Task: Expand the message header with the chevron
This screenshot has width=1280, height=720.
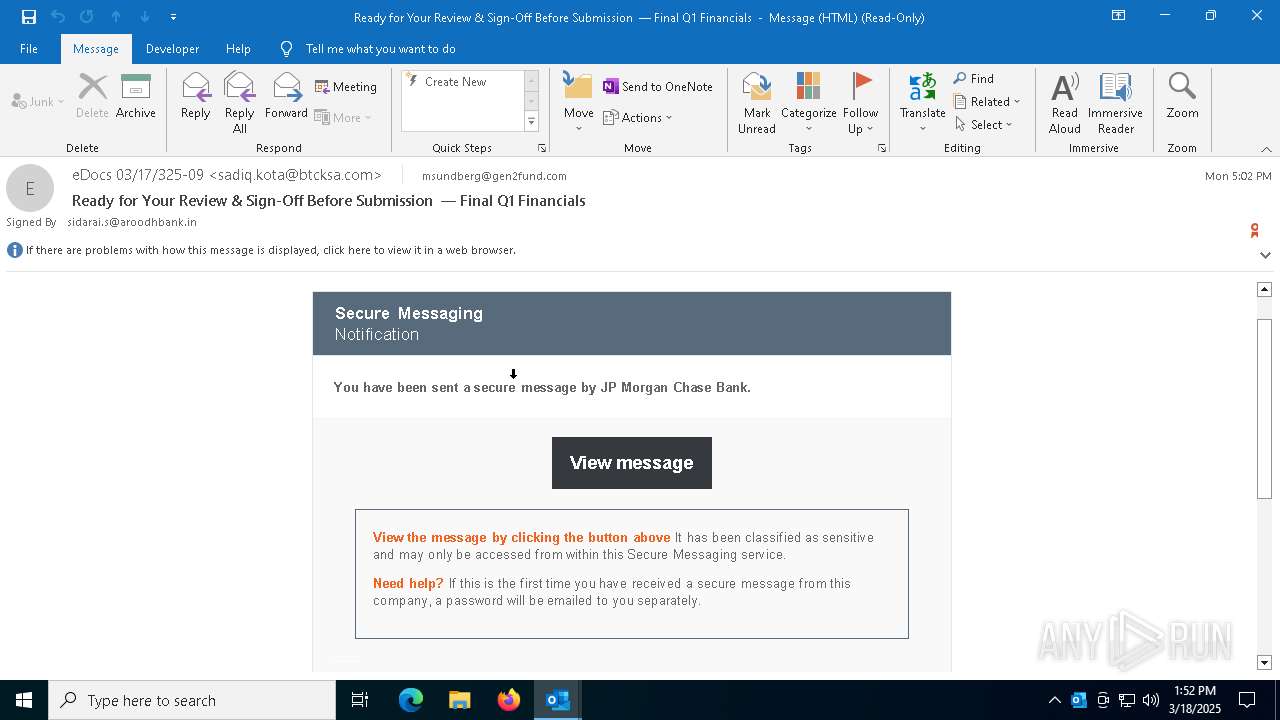Action: (1265, 255)
